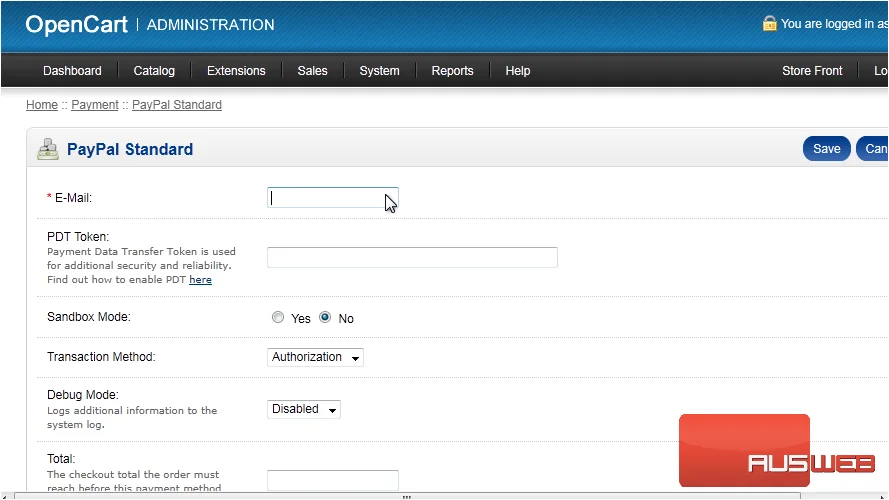This screenshot has height=500, width=889.
Task: Click the PayPal Standard payment icon
Action: coord(48,149)
